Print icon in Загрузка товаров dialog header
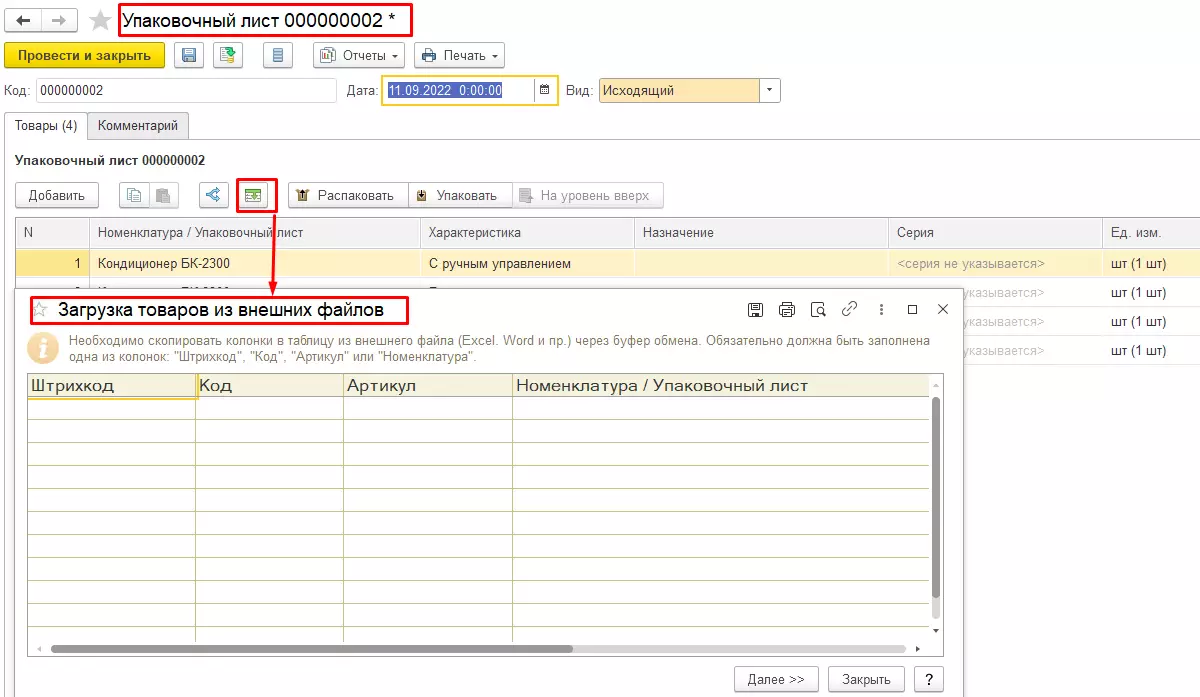This screenshot has height=697, width=1200. click(787, 309)
